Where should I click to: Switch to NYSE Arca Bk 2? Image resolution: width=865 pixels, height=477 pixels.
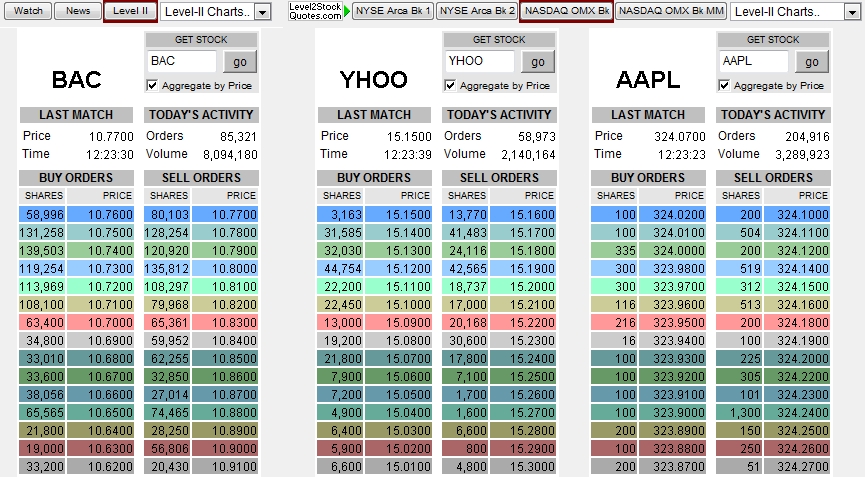point(477,11)
